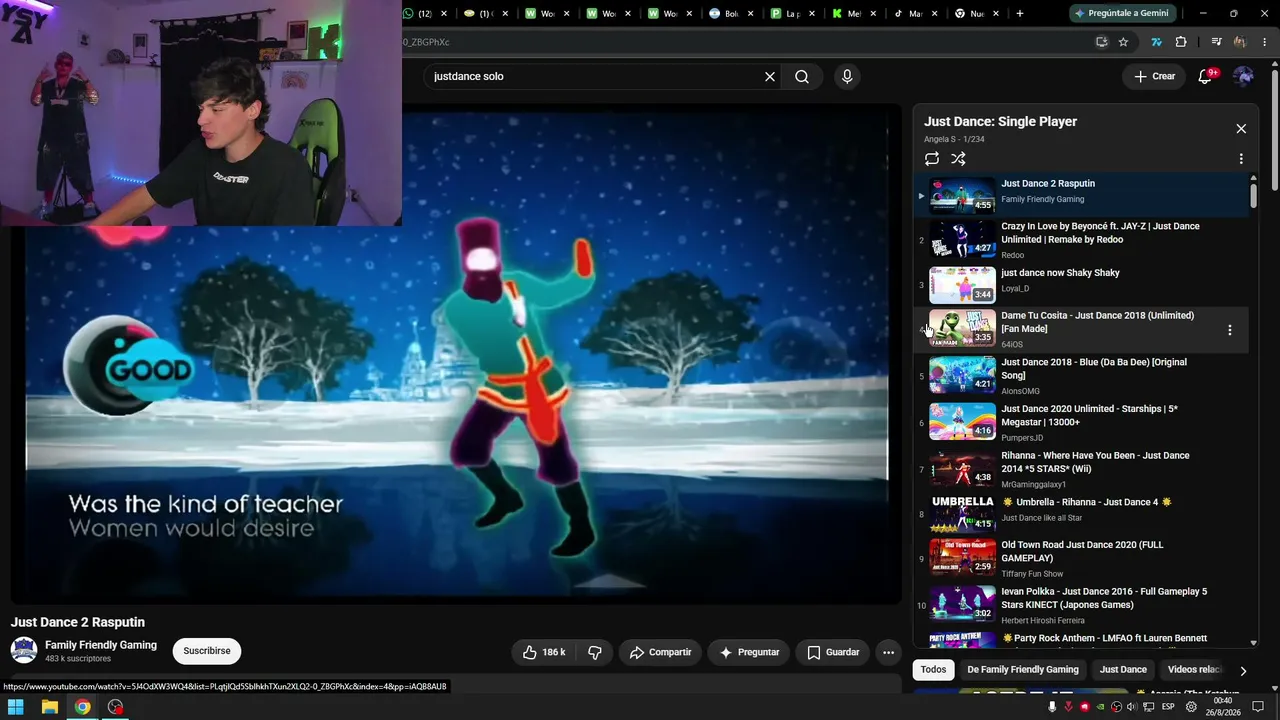
Task: Open the YouTube account avatar menu
Action: click(1243, 77)
